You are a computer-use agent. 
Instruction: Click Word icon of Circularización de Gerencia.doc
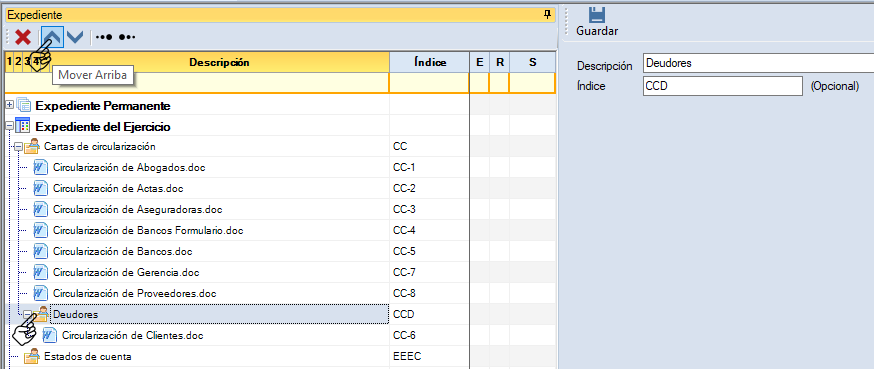tap(41, 273)
